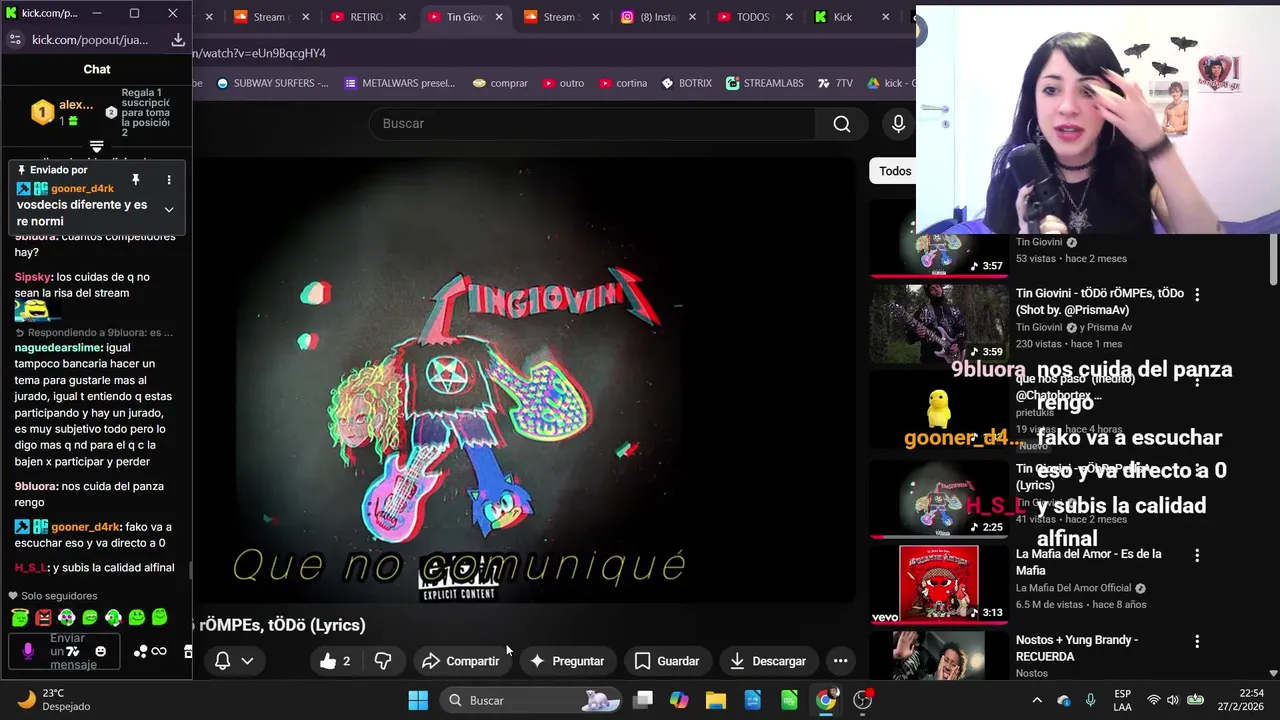Open SUBWAY SURFERS bookmark
Viewport: 1280px width, 720px height.
tap(272, 83)
